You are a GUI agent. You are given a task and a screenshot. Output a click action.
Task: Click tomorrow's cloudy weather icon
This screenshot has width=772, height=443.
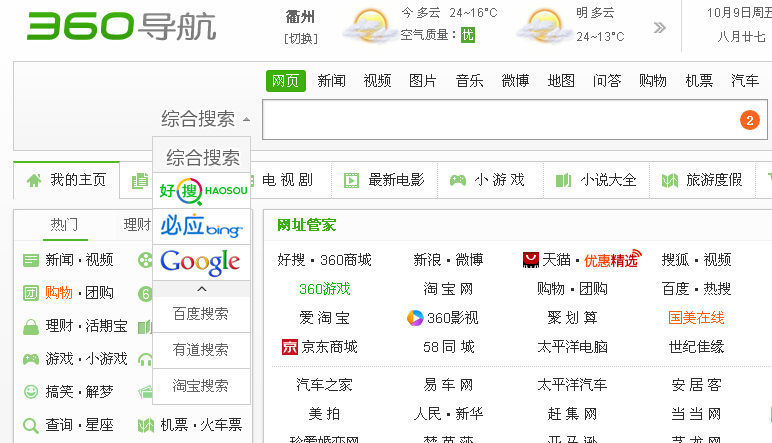543,25
